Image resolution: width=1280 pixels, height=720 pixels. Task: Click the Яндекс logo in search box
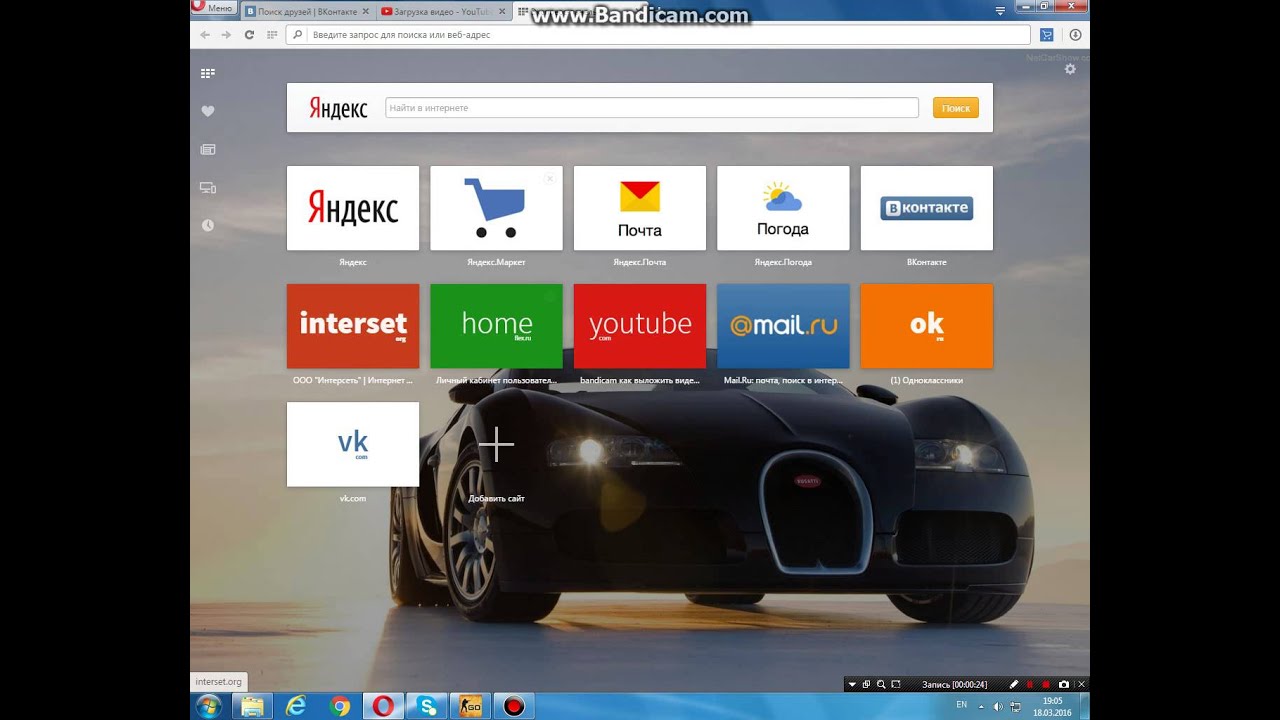click(338, 108)
